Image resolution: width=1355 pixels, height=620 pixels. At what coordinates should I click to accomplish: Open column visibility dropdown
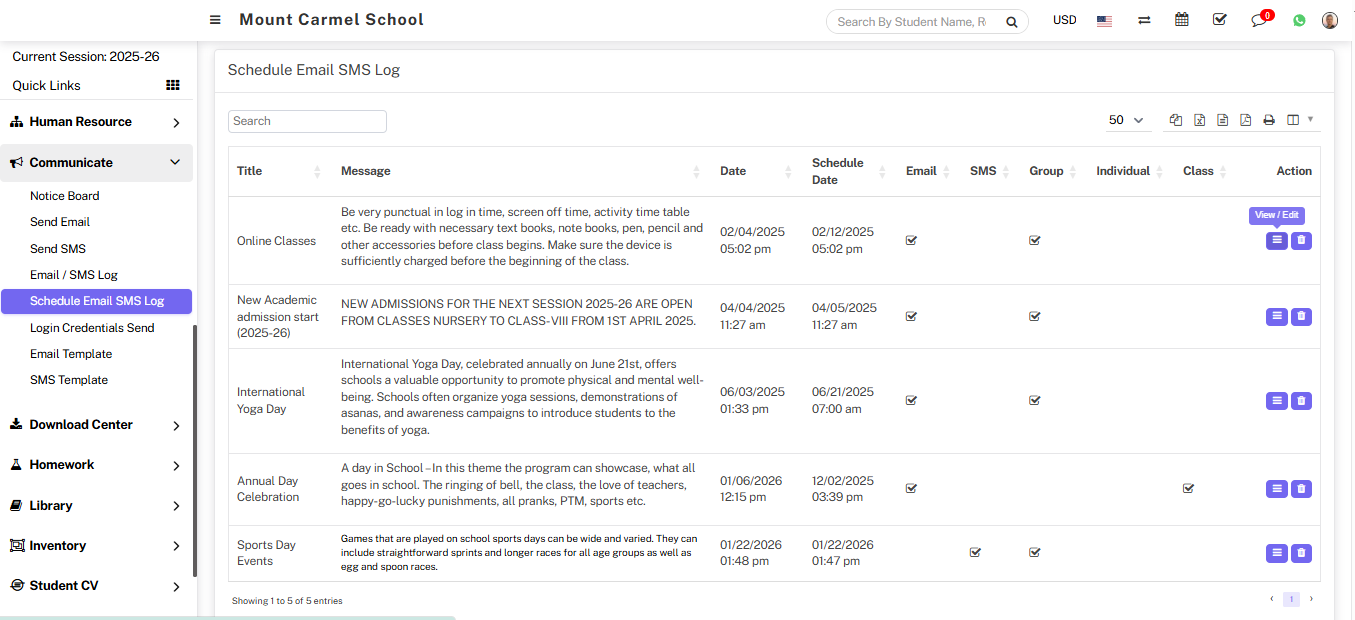click(x=1300, y=120)
